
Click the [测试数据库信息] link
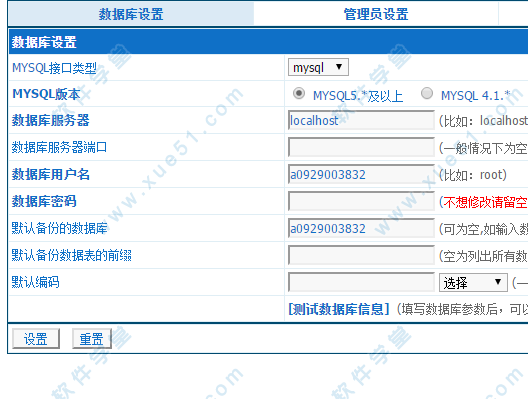click(x=339, y=309)
